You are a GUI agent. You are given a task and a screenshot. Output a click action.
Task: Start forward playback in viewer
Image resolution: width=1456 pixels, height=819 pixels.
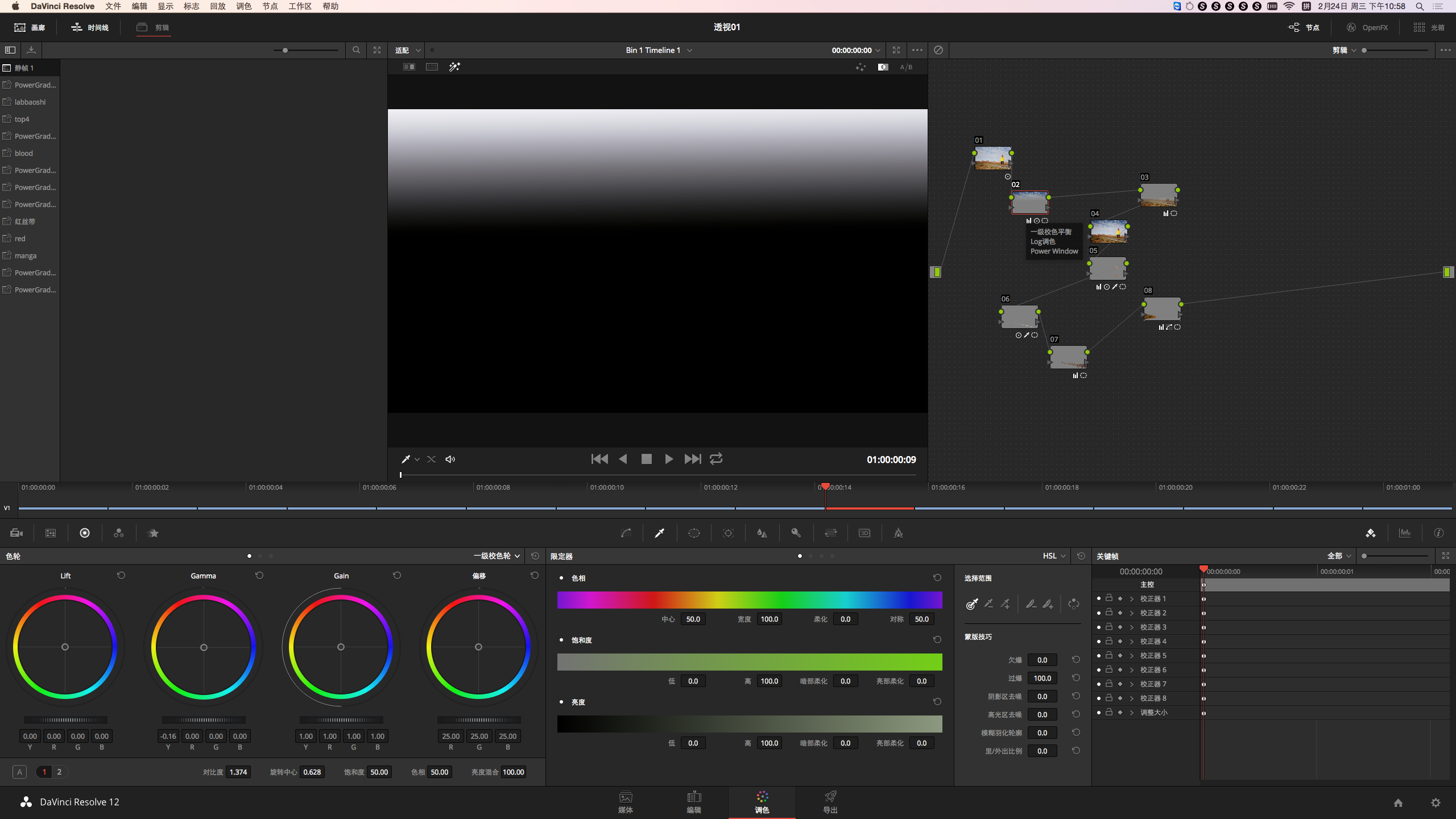click(x=669, y=459)
